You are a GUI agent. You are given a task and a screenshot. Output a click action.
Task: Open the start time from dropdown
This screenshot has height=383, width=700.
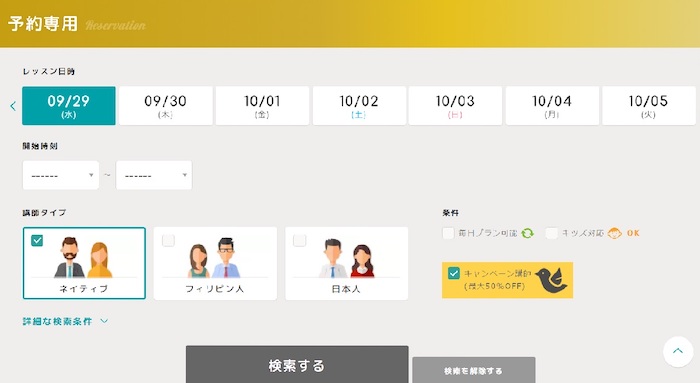[61, 175]
